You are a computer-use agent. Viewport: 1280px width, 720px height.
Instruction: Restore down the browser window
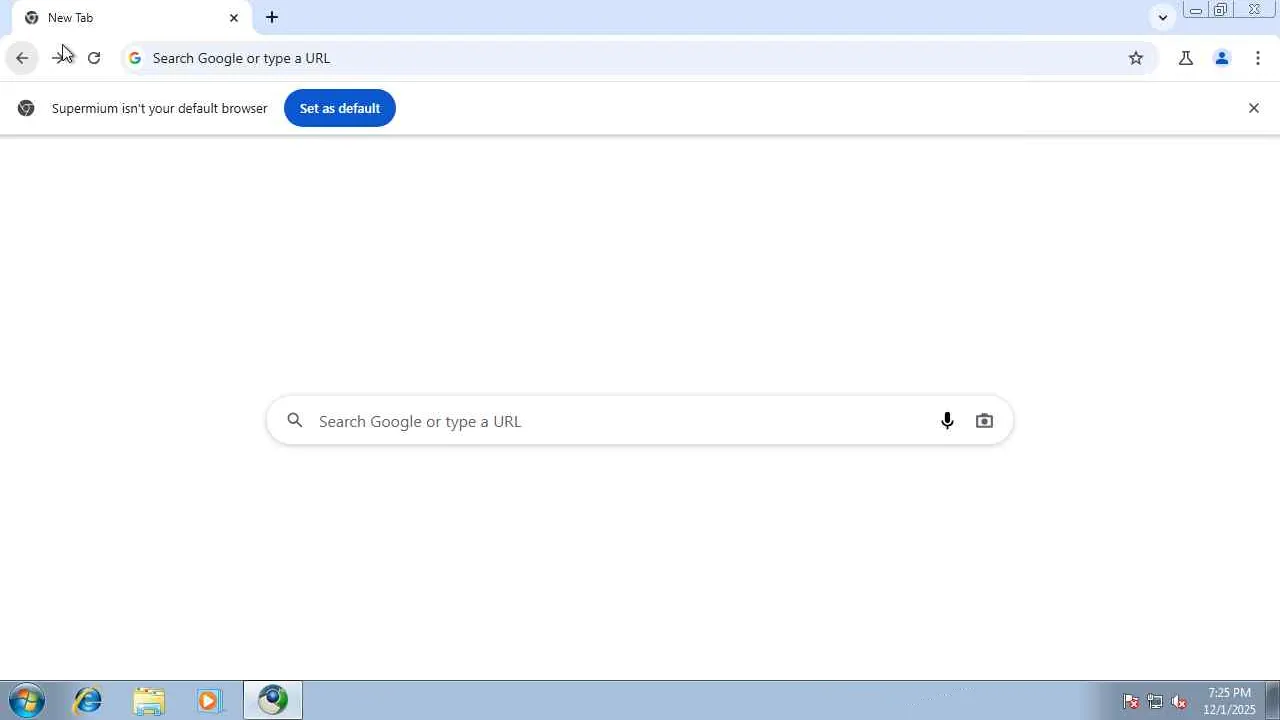pos(1220,10)
